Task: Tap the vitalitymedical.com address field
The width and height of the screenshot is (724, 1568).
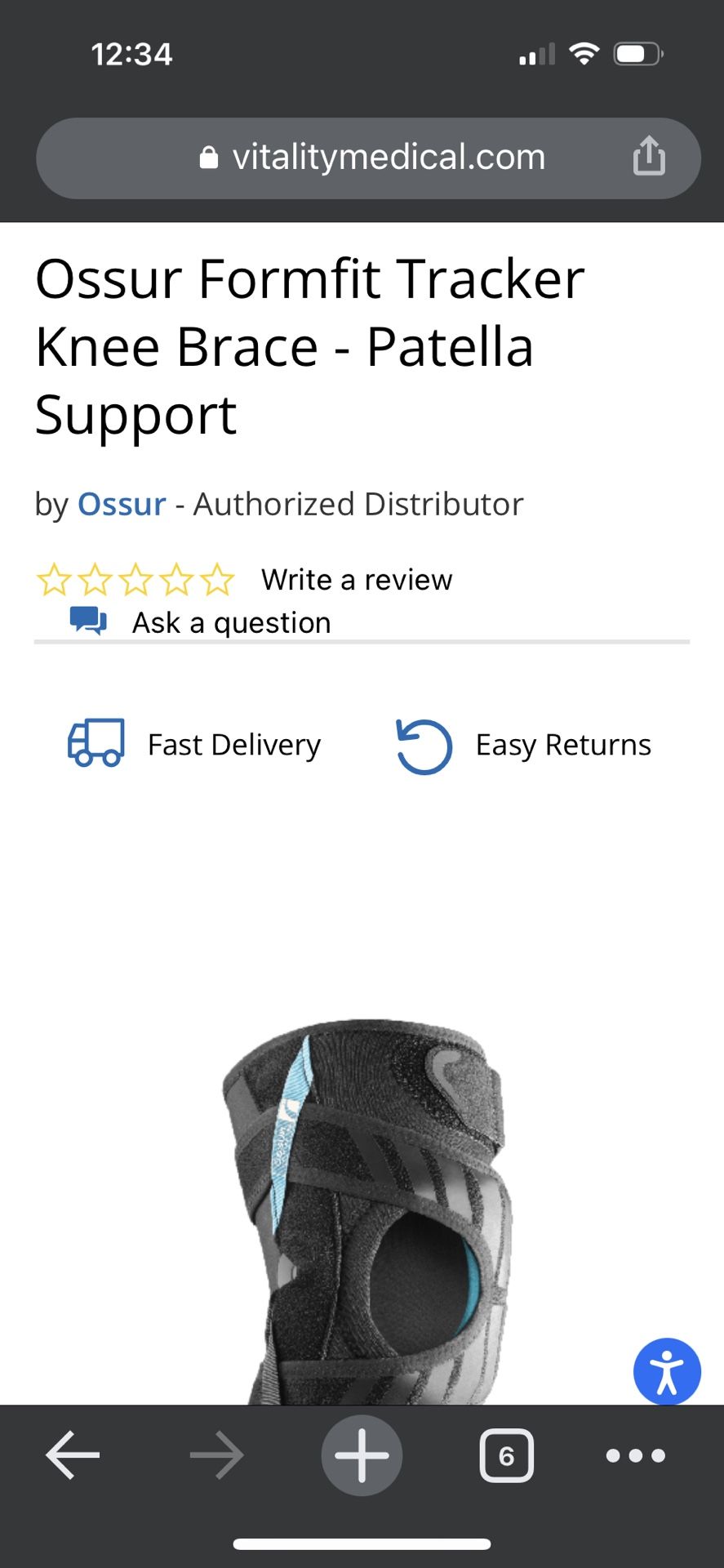Action: pyautogui.click(x=368, y=158)
